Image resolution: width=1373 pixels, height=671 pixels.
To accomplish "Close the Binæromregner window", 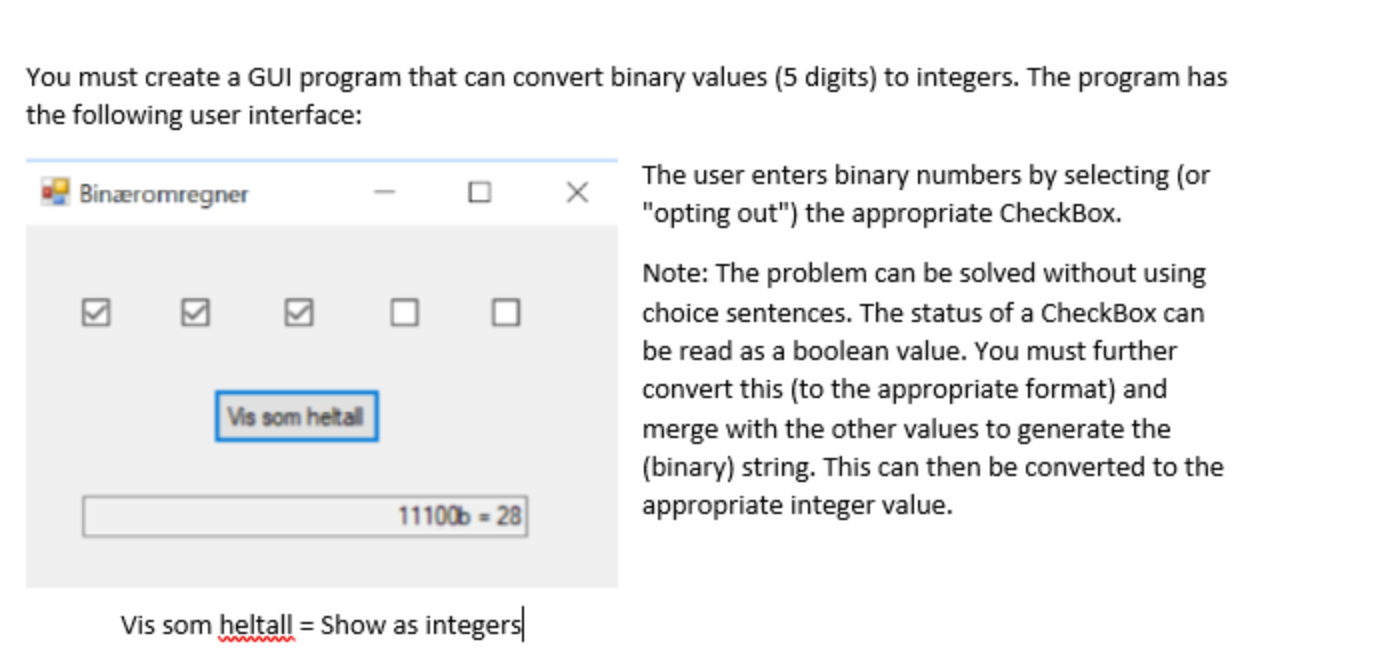I will (576, 192).
